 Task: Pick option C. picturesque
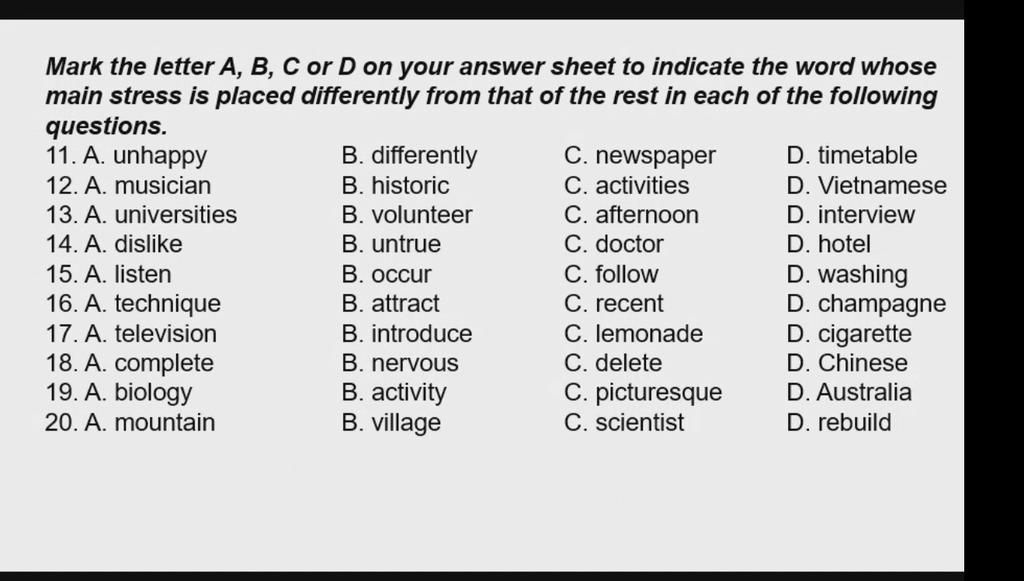pos(643,393)
